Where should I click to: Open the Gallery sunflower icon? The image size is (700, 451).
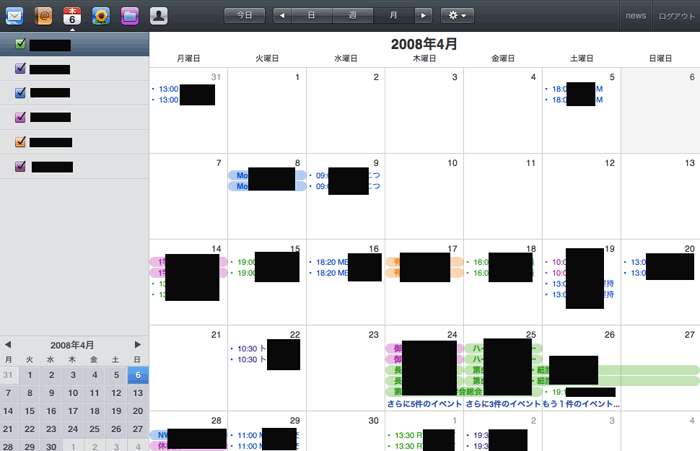pos(101,16)
